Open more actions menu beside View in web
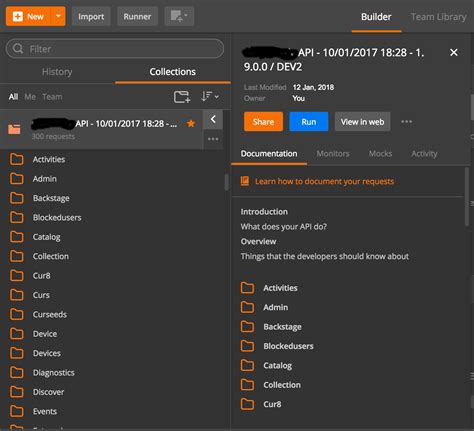The width and height of the screenshot is (474, 431). pos(406,122)
